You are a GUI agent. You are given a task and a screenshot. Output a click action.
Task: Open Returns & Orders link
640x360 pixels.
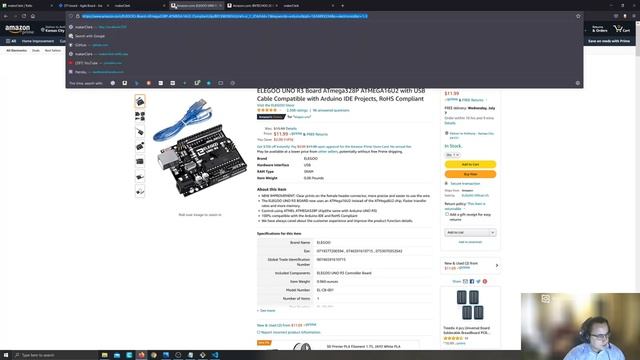click(600, 29)
